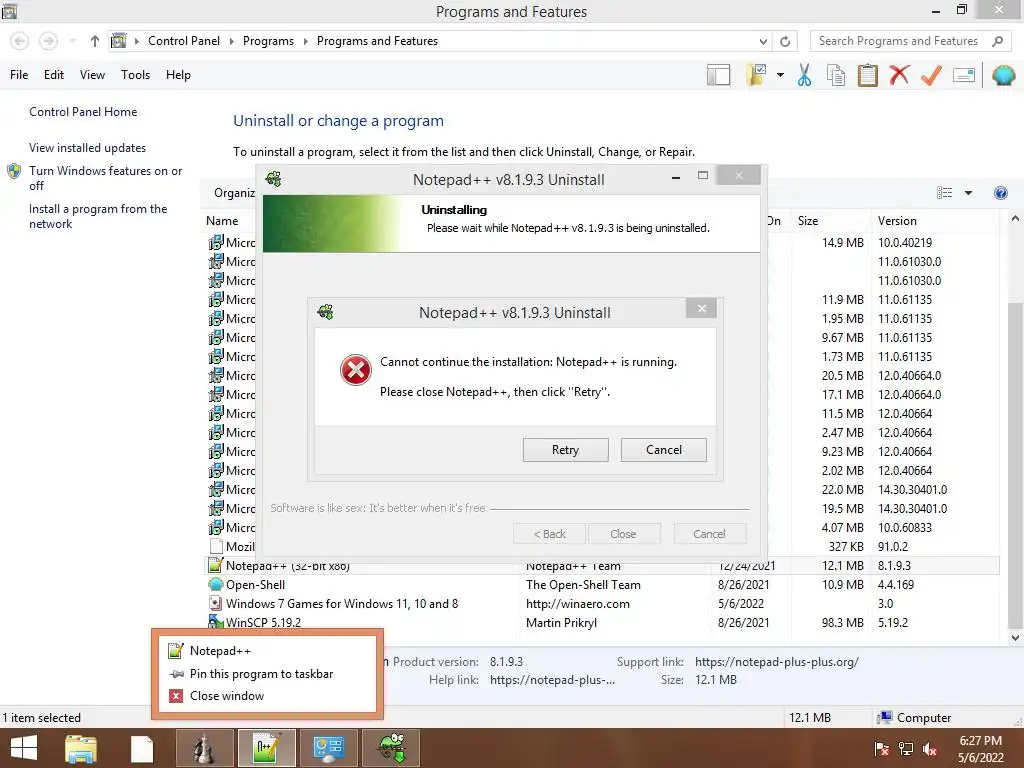Click the Refresh button in address bar

coord(785,41)
